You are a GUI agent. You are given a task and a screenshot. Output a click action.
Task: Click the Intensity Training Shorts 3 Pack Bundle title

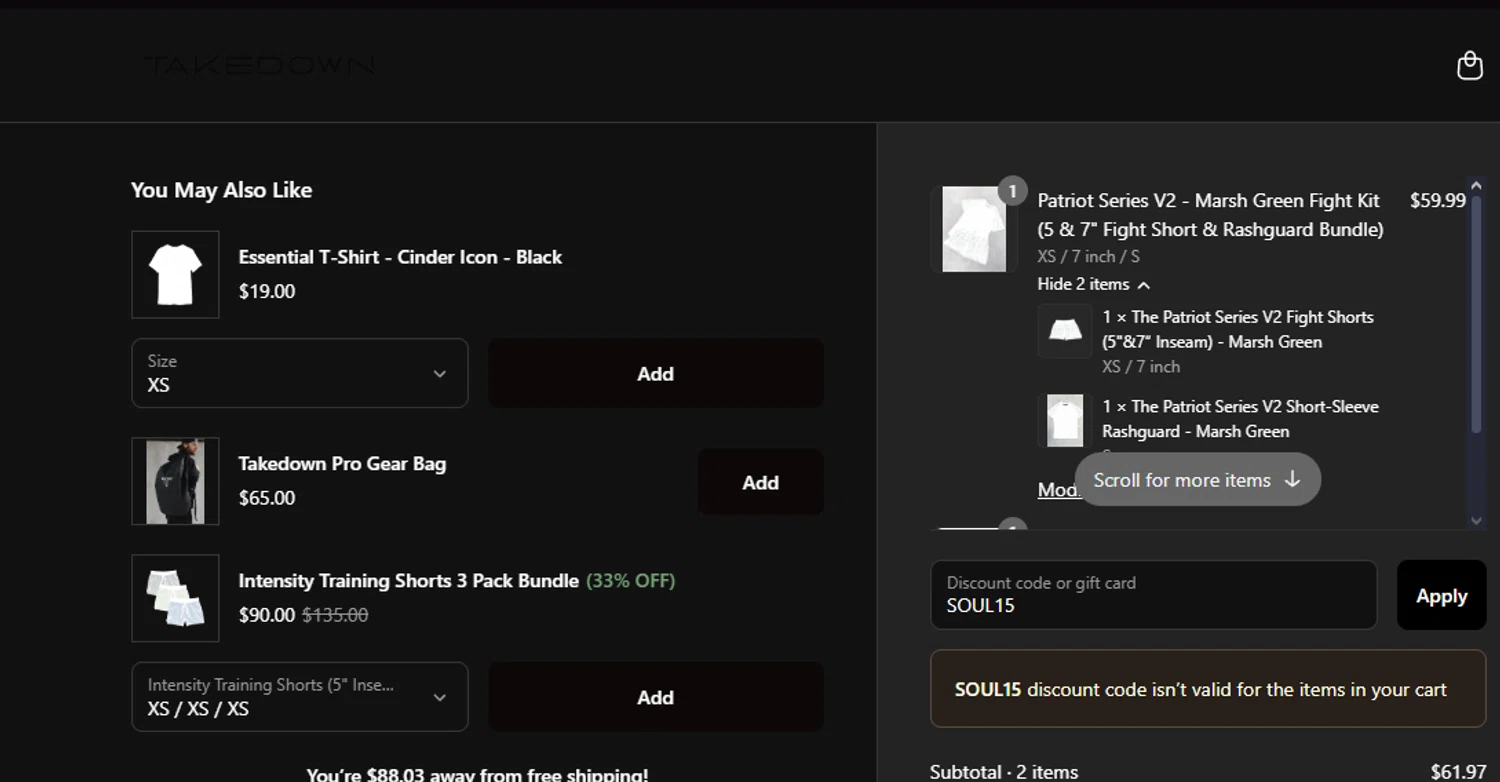pyautogui.click(x=408, y=581)
